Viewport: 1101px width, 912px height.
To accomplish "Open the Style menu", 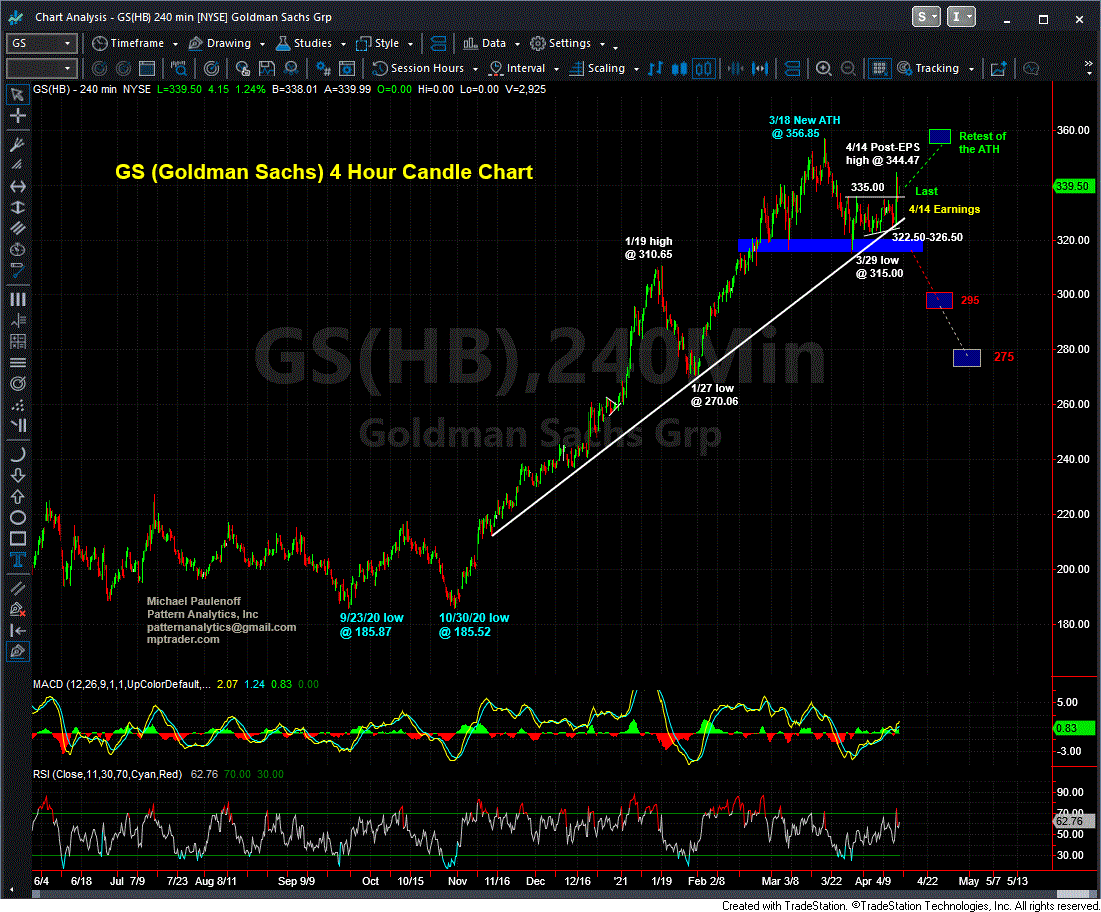I will pos(385,44).
